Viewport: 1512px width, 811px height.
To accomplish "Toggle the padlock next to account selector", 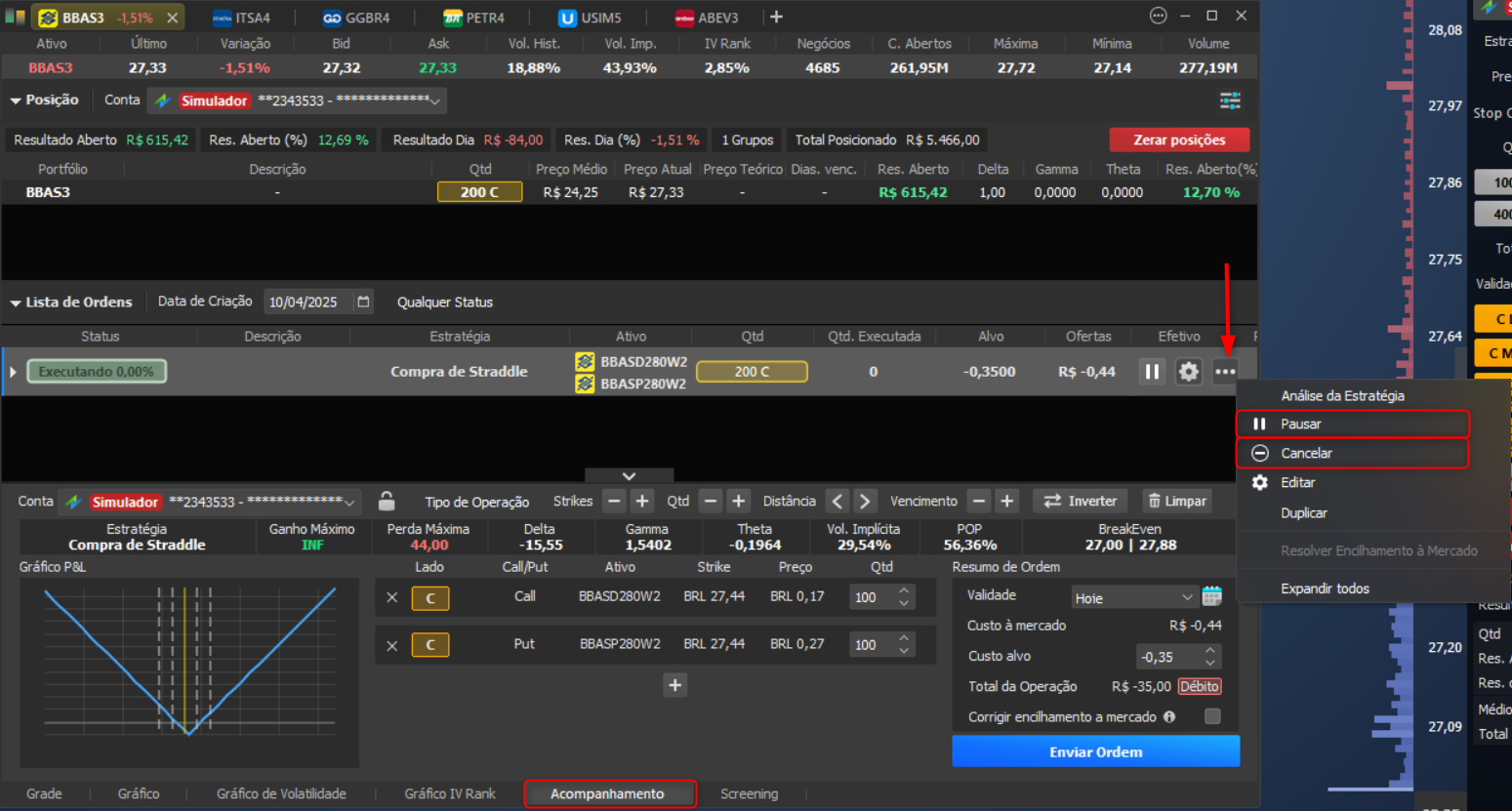I will (387, 501).
